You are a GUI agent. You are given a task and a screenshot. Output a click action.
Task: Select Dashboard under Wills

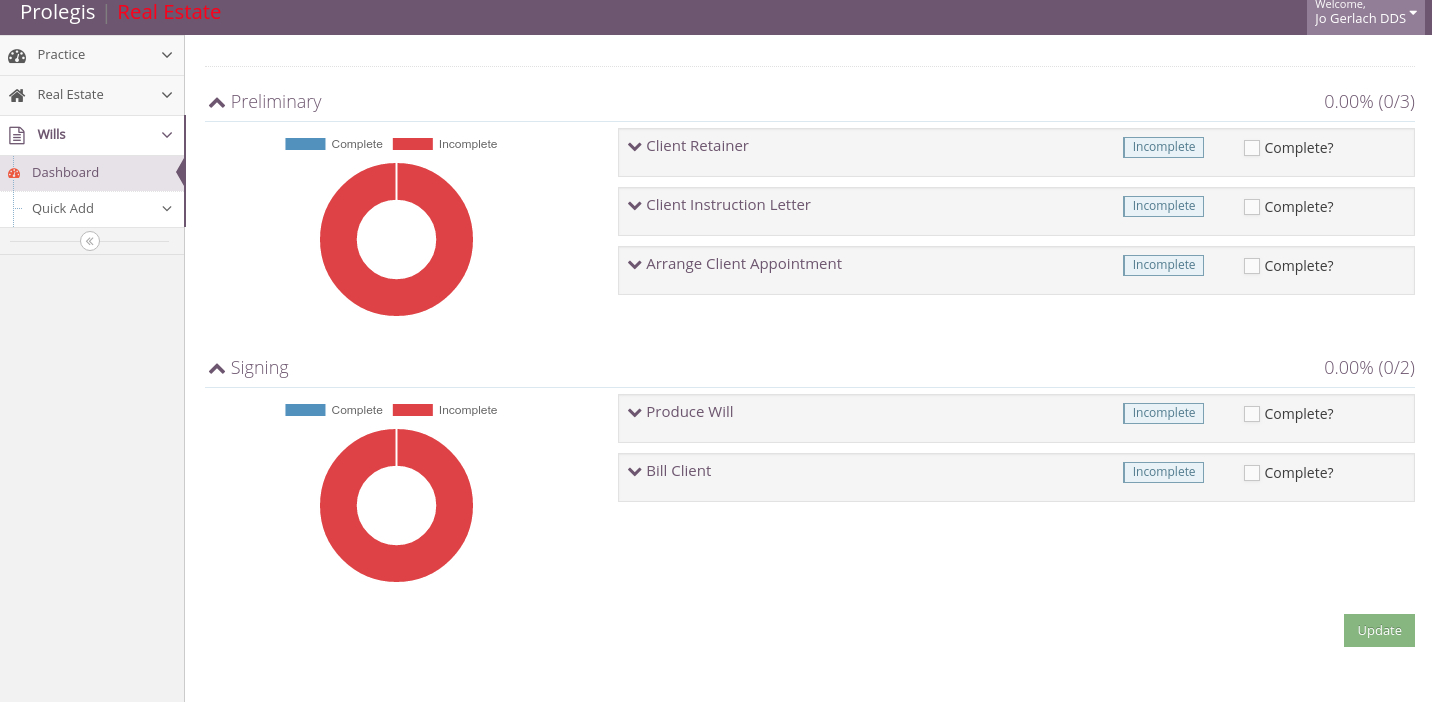pos(92,173)
